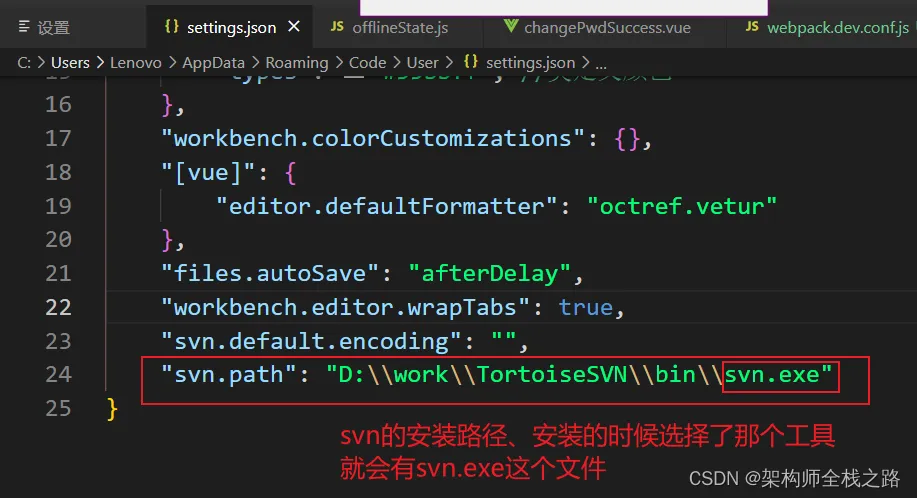
Task: Click the TortoiseSVN path string value
Action: click(x=579, y=375)
